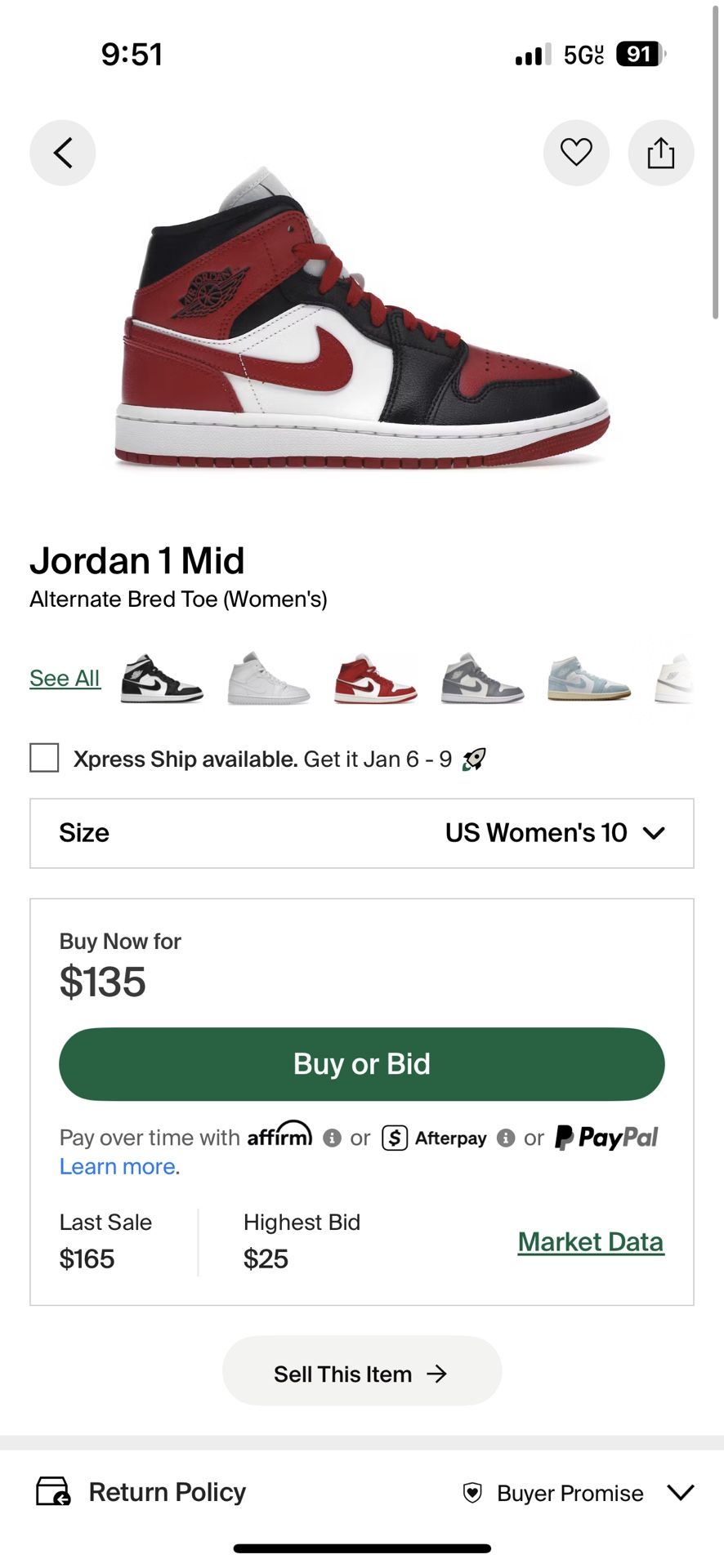Open the See All link
The width and height of the screenshot is (724, 1568).
pyautogui.click(x=65, y=678)
